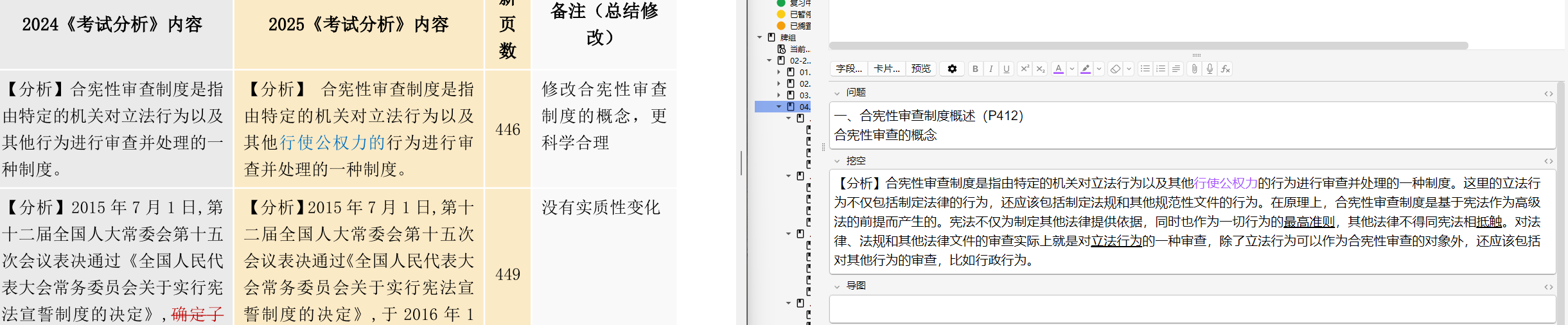Click underlined 立法行为 in 挖空 field
The height and width of the screenshot is (325, 1568).
coord(1116,241)
